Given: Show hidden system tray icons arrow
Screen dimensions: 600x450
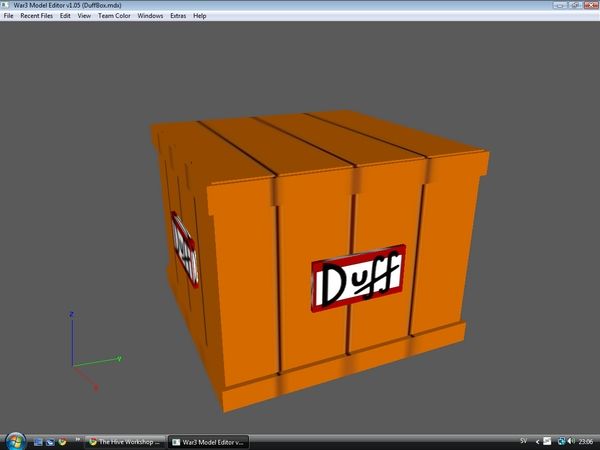Looking at the screenshot, I should [537, 442].
